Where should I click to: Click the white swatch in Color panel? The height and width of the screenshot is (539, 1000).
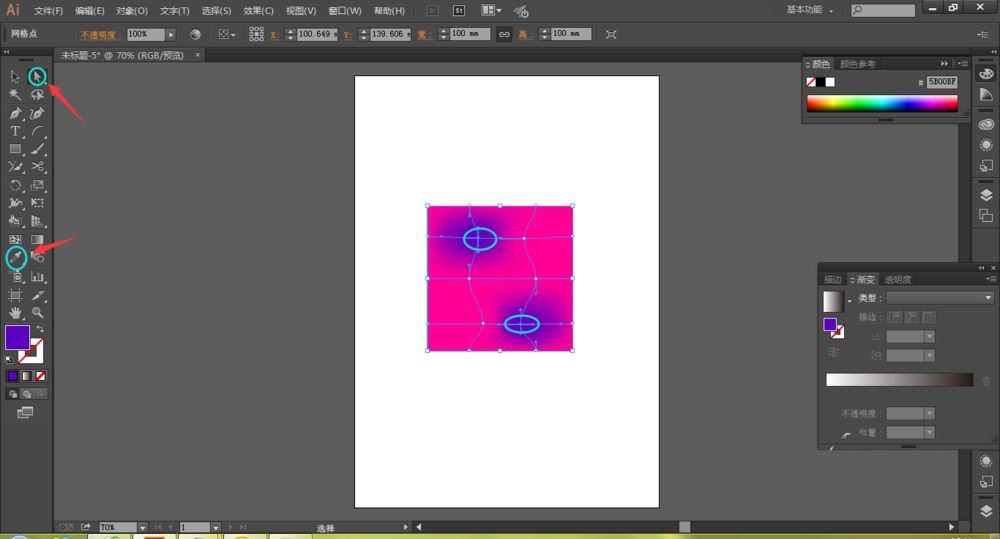coord(830,82)
